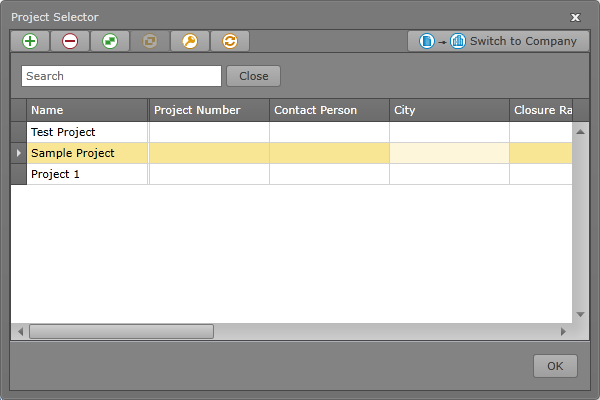
Task: Sort by City column header
Action: (450, 110)
